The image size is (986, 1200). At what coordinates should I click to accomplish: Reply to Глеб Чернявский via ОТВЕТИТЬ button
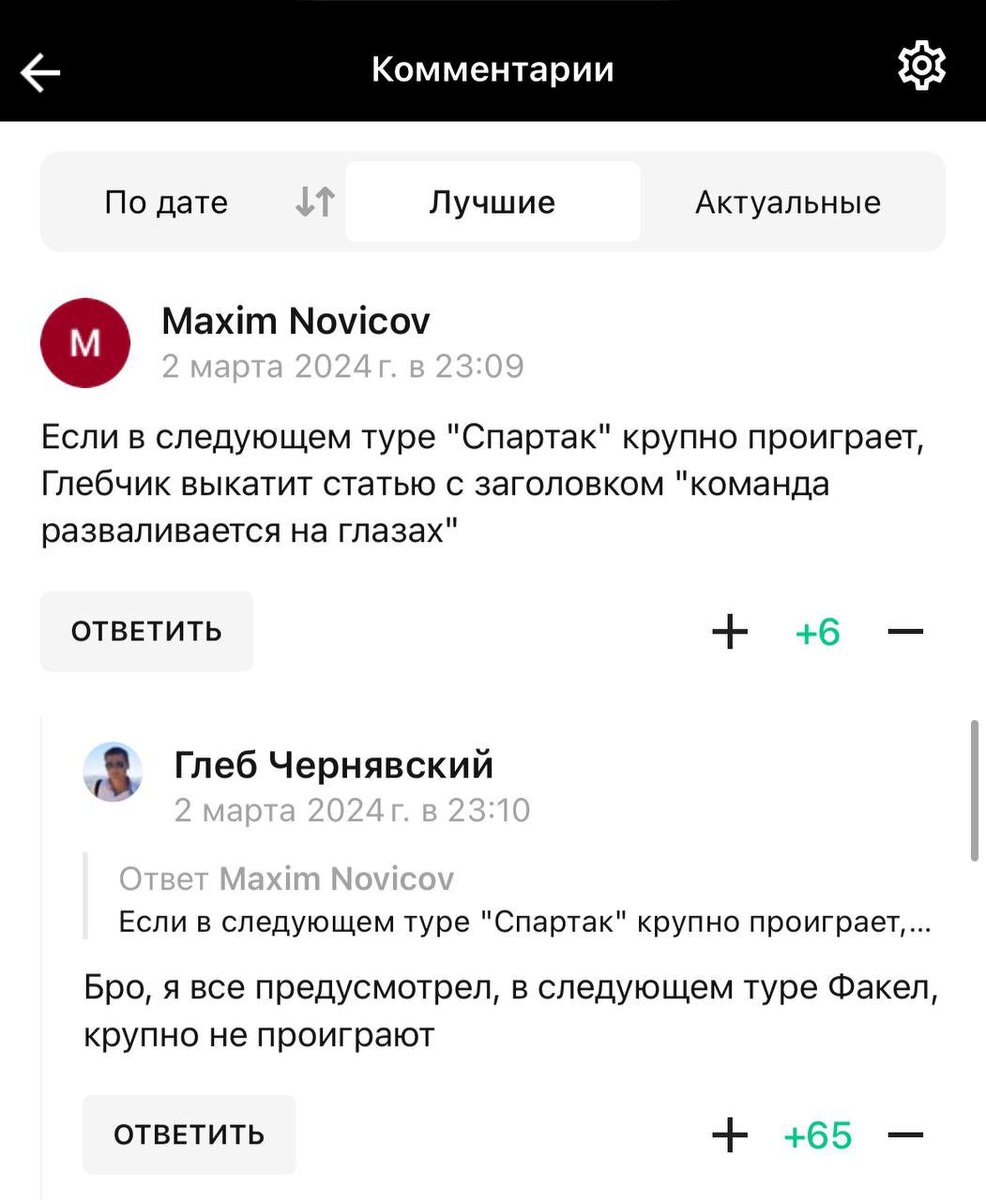pyautogui.click(x=189, y=1135)
